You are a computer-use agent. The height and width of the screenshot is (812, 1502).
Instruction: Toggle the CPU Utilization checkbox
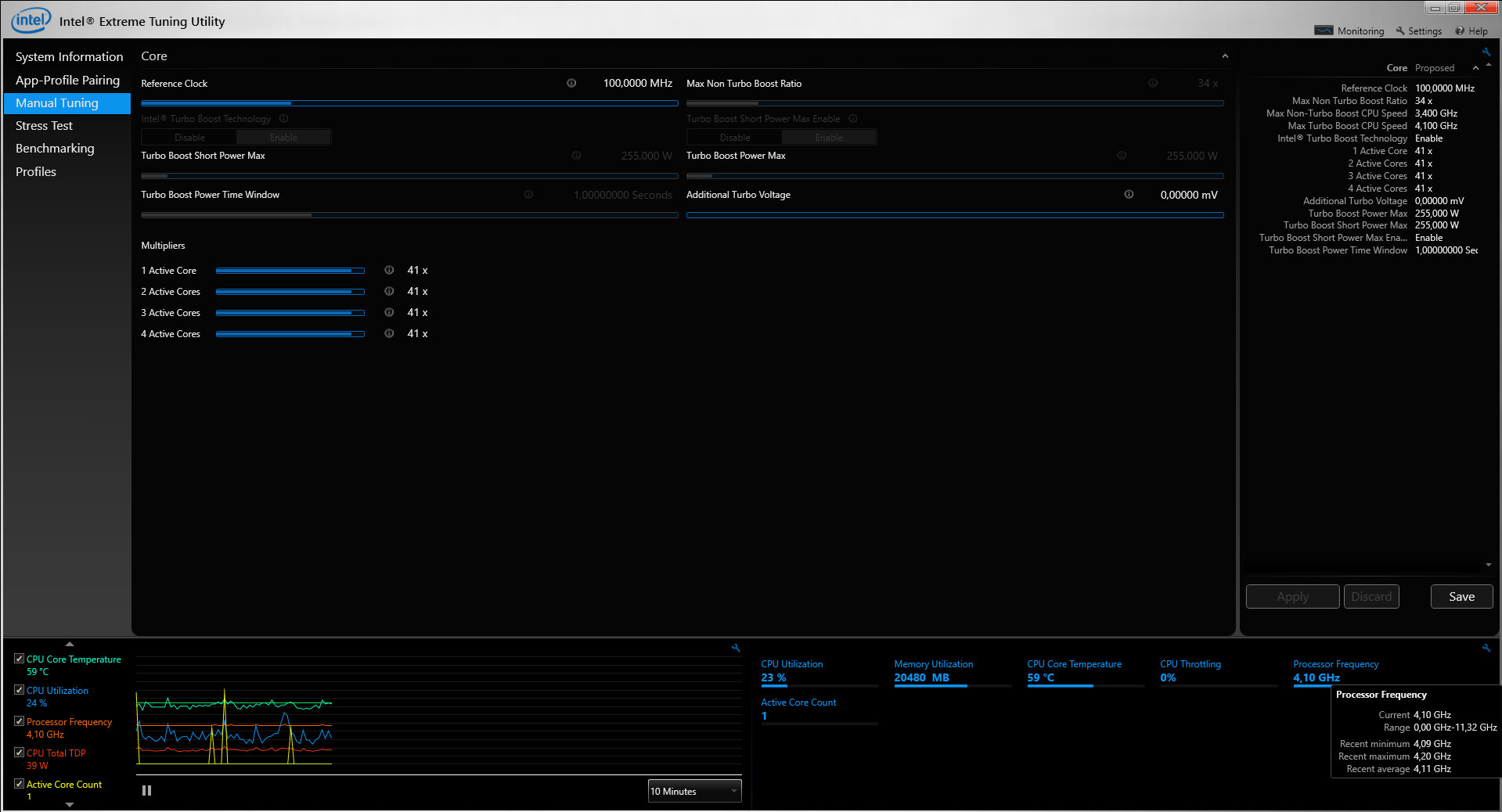20,690
